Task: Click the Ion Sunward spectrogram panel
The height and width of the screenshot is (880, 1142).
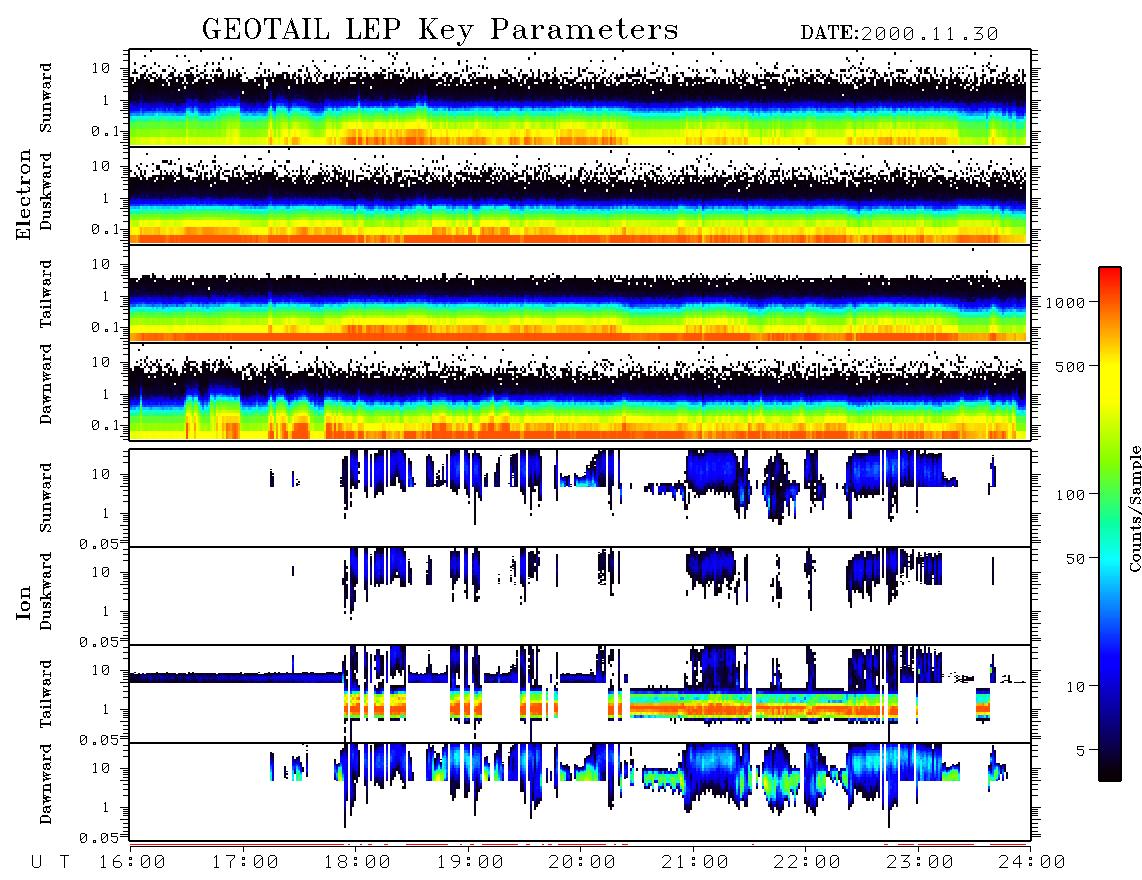Action: click(x=580, y=498)
